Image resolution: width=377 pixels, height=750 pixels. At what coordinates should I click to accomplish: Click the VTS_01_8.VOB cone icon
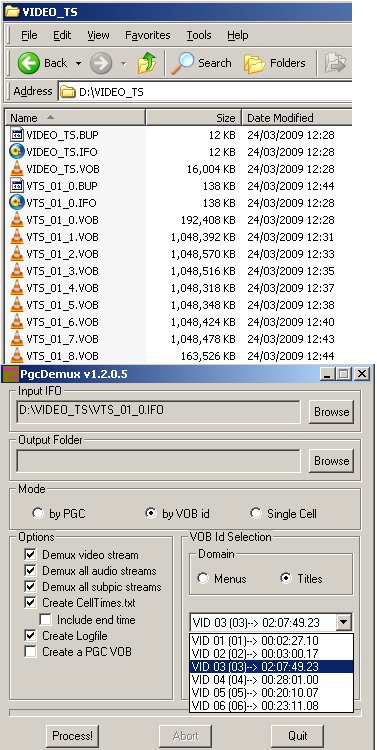(17, 355)
